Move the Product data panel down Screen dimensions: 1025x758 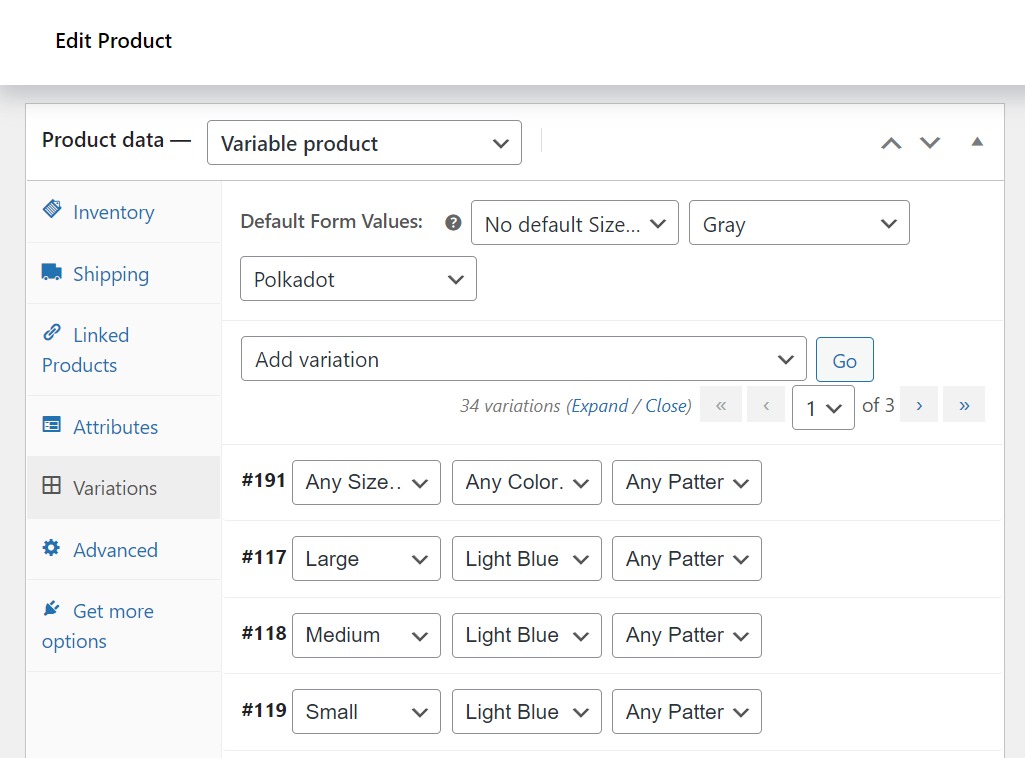coord(930,143)
